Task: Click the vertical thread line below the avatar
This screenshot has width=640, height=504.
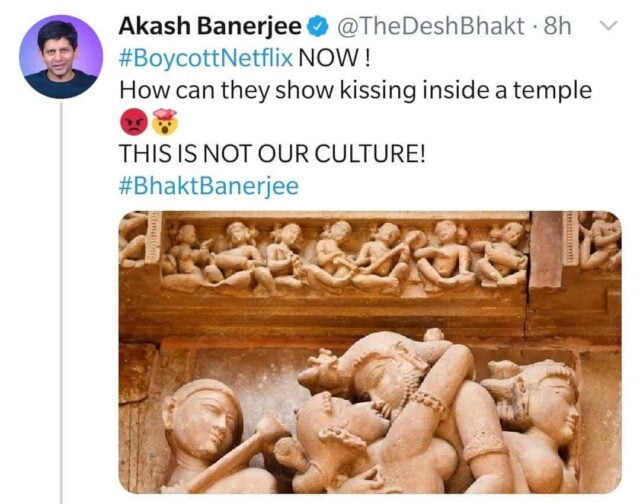Action: tap(62, 303)
